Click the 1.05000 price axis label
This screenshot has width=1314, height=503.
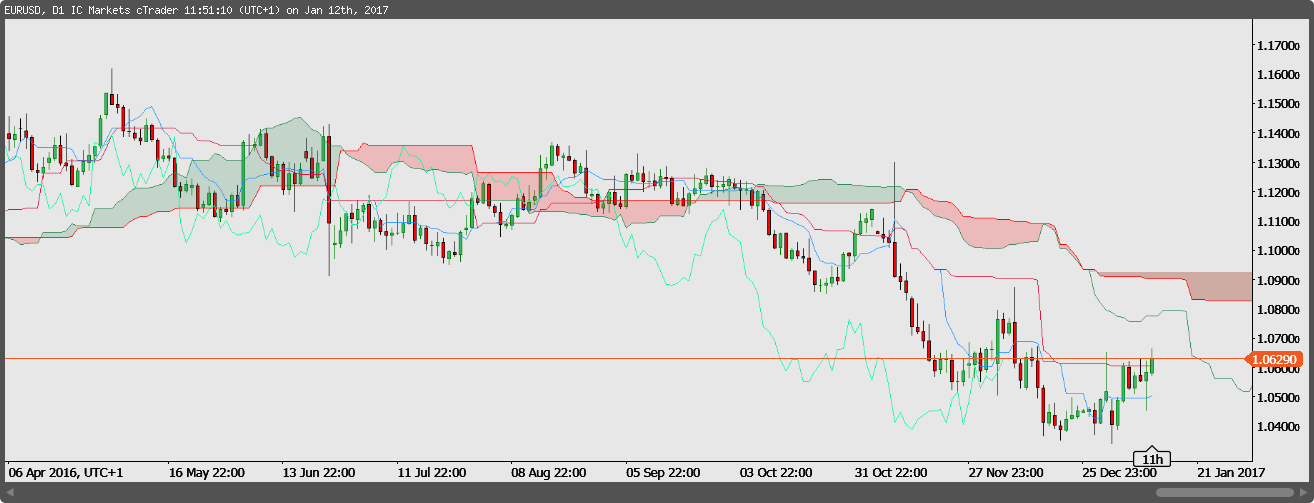(1280, 398)
